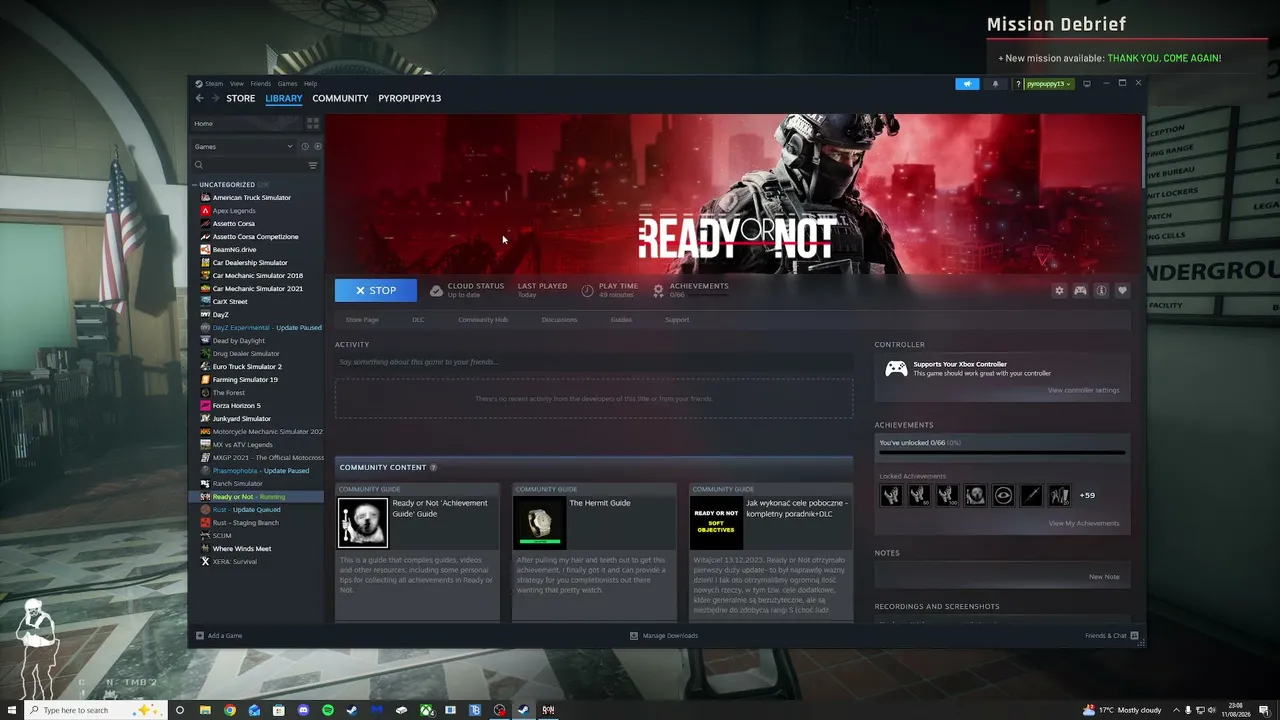Screen dimensions: 1280x720
Task: Open Friends & Chat
Action: tap(1112, 636)
